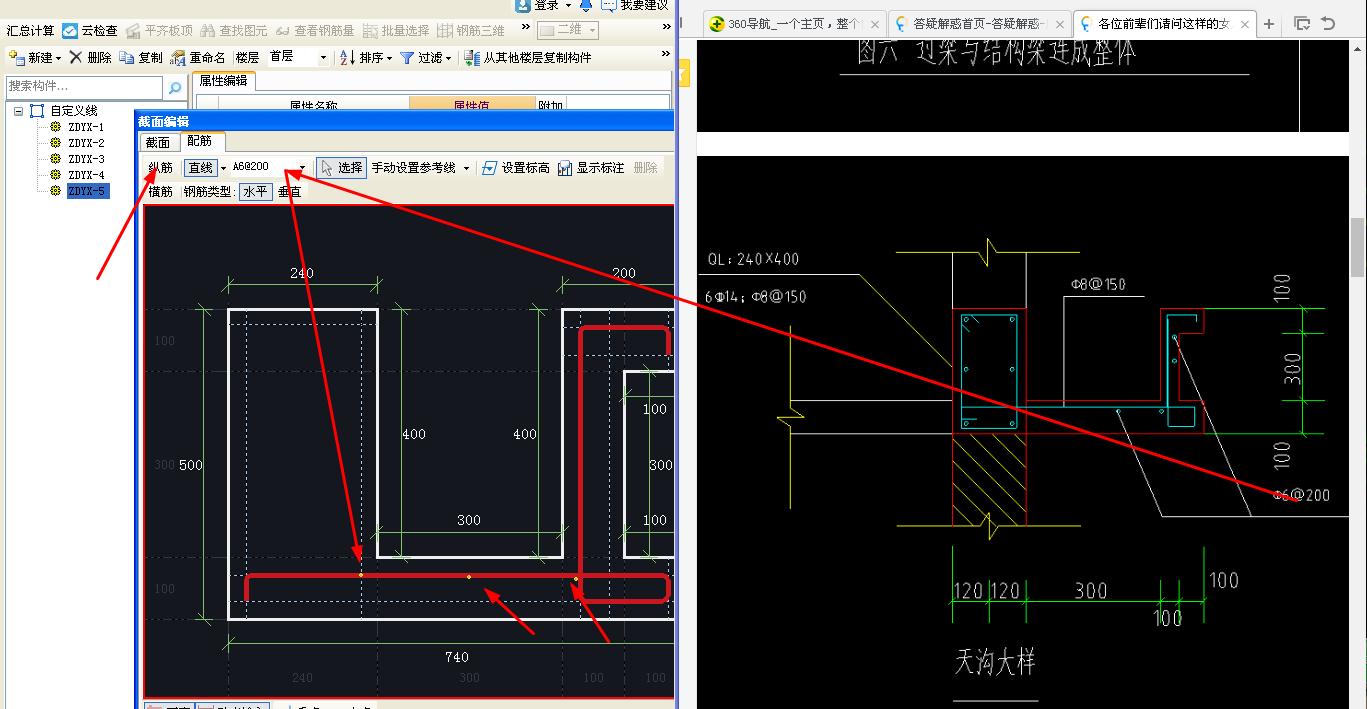The image size is (1367, 709).
Task: Click the notification bell icon
Action: 585,5
